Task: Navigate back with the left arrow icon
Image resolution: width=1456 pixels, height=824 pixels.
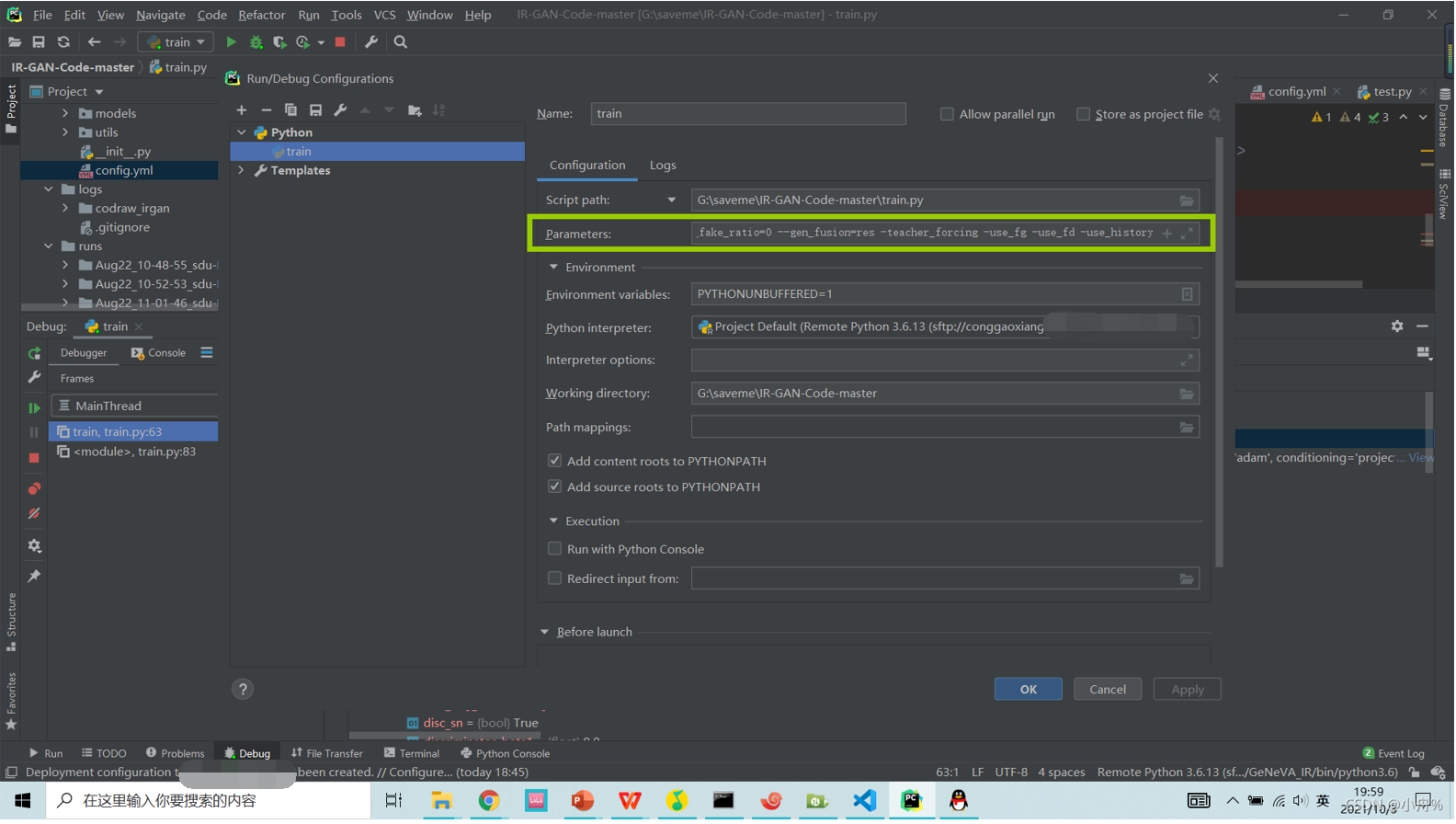Action: click(94, 42)
